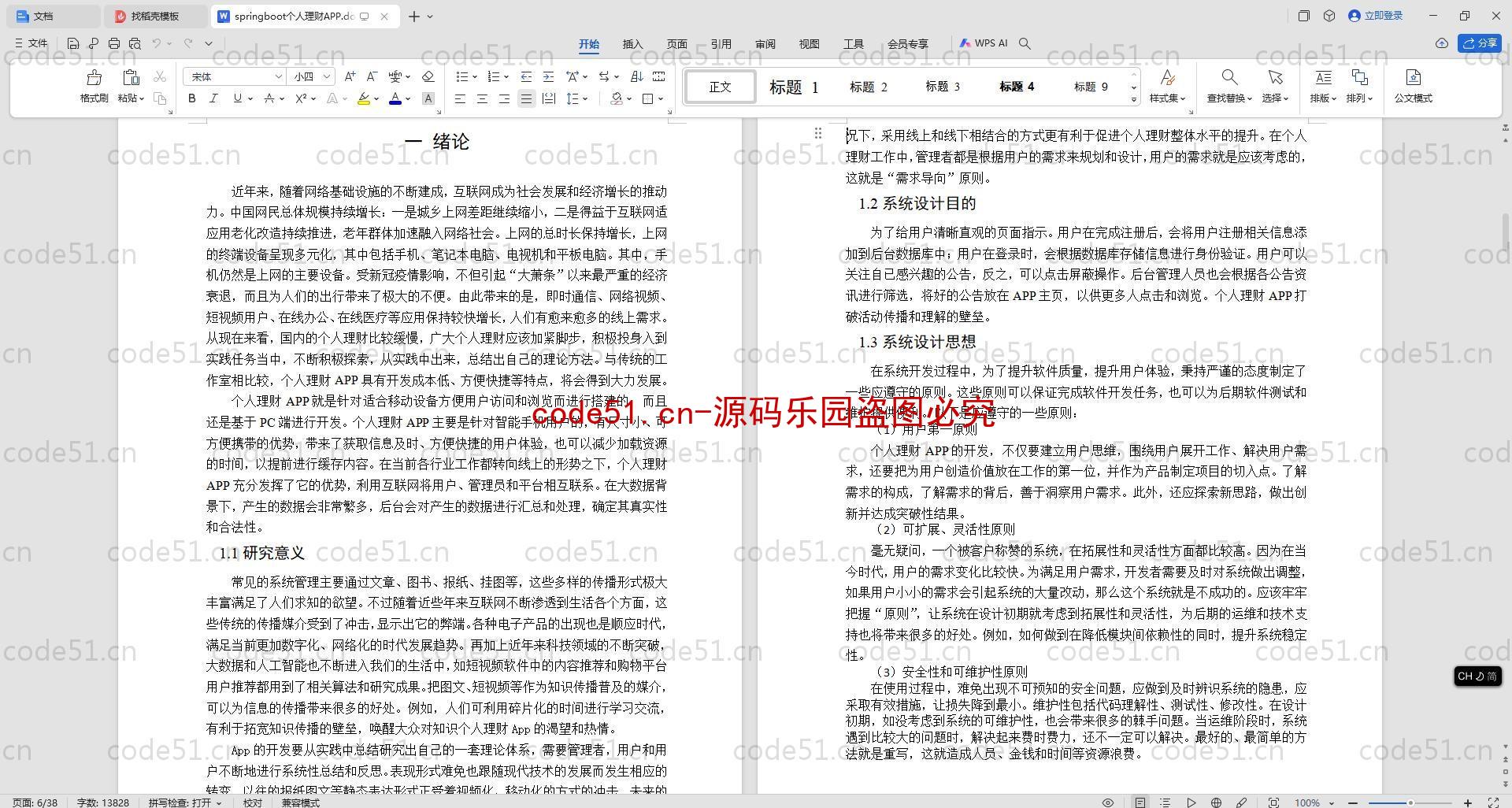This screenshot has height=808, width=1512.
Task: Open WPS AI
Action: click(x=984, y=43)
